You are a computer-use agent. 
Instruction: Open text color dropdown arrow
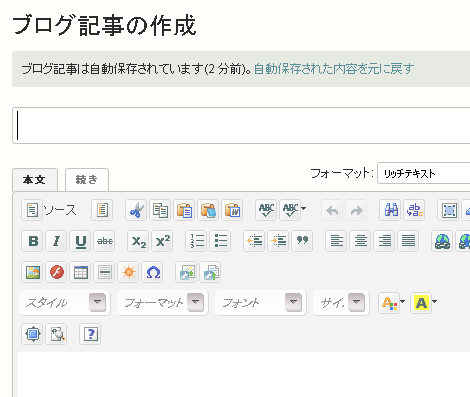pyautogui.click(x=402, y=302)
